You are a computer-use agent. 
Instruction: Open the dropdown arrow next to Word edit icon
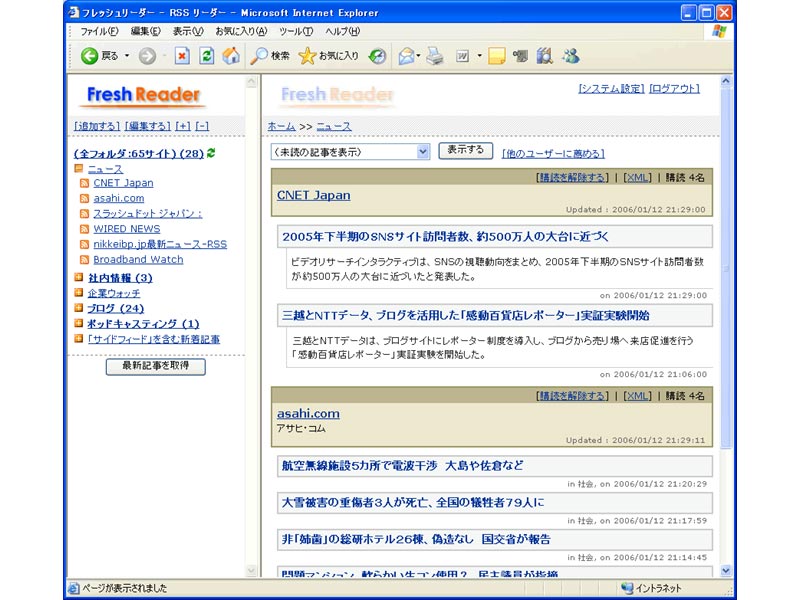coord(479,56)
